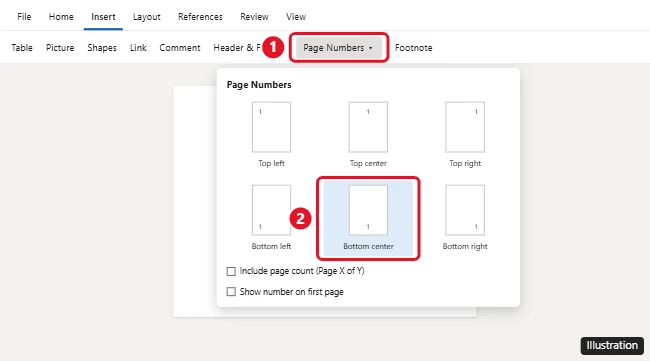Open the Layout tab
This screenshot has height=361, width=650.
(146, 17)
